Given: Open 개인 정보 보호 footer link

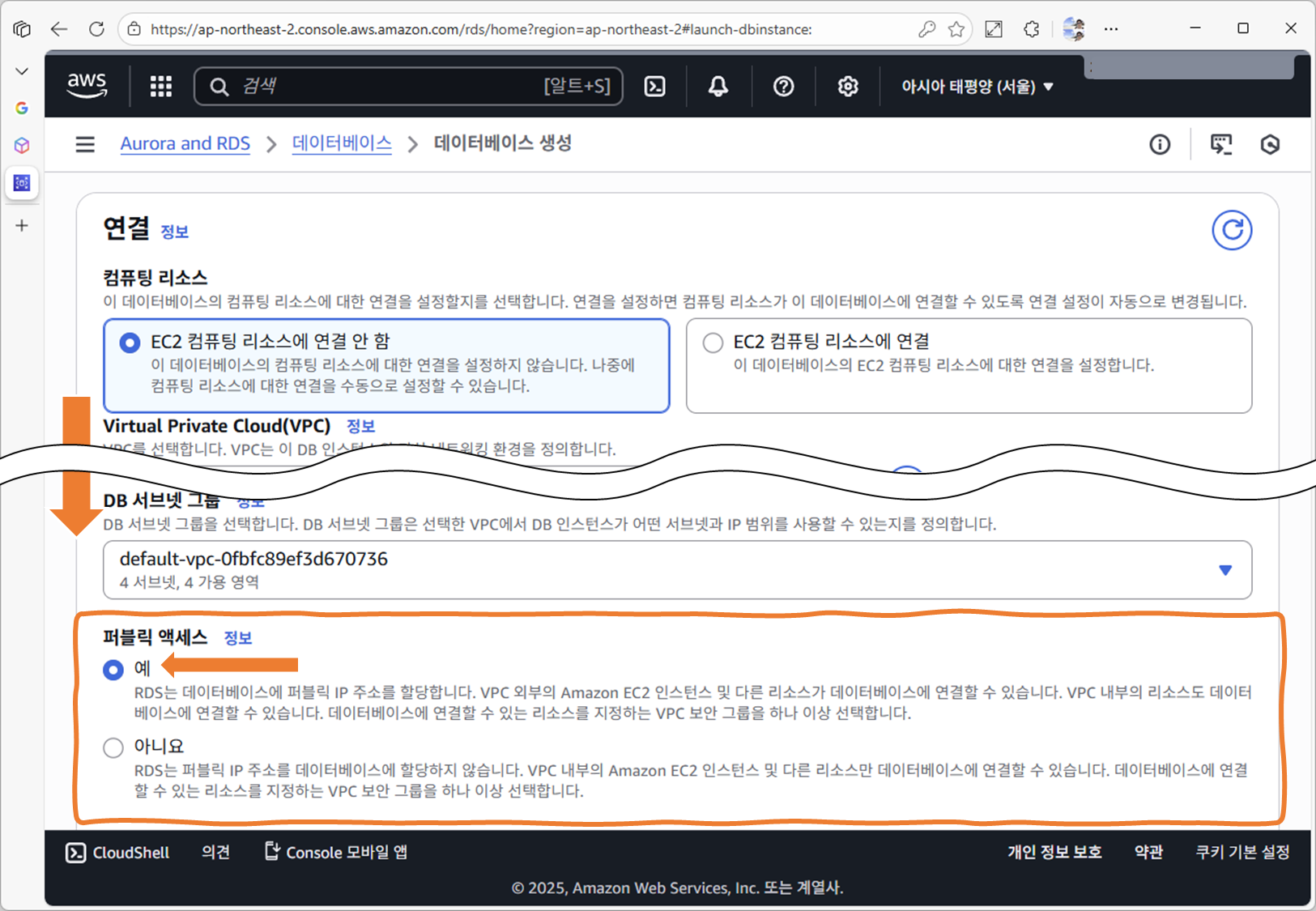Looking at the screenshot, I should [1054, 852].
